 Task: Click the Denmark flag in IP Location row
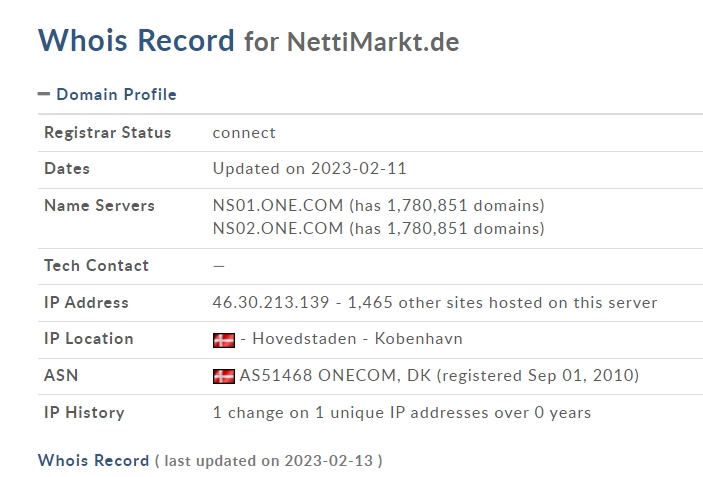pos(224,340)
